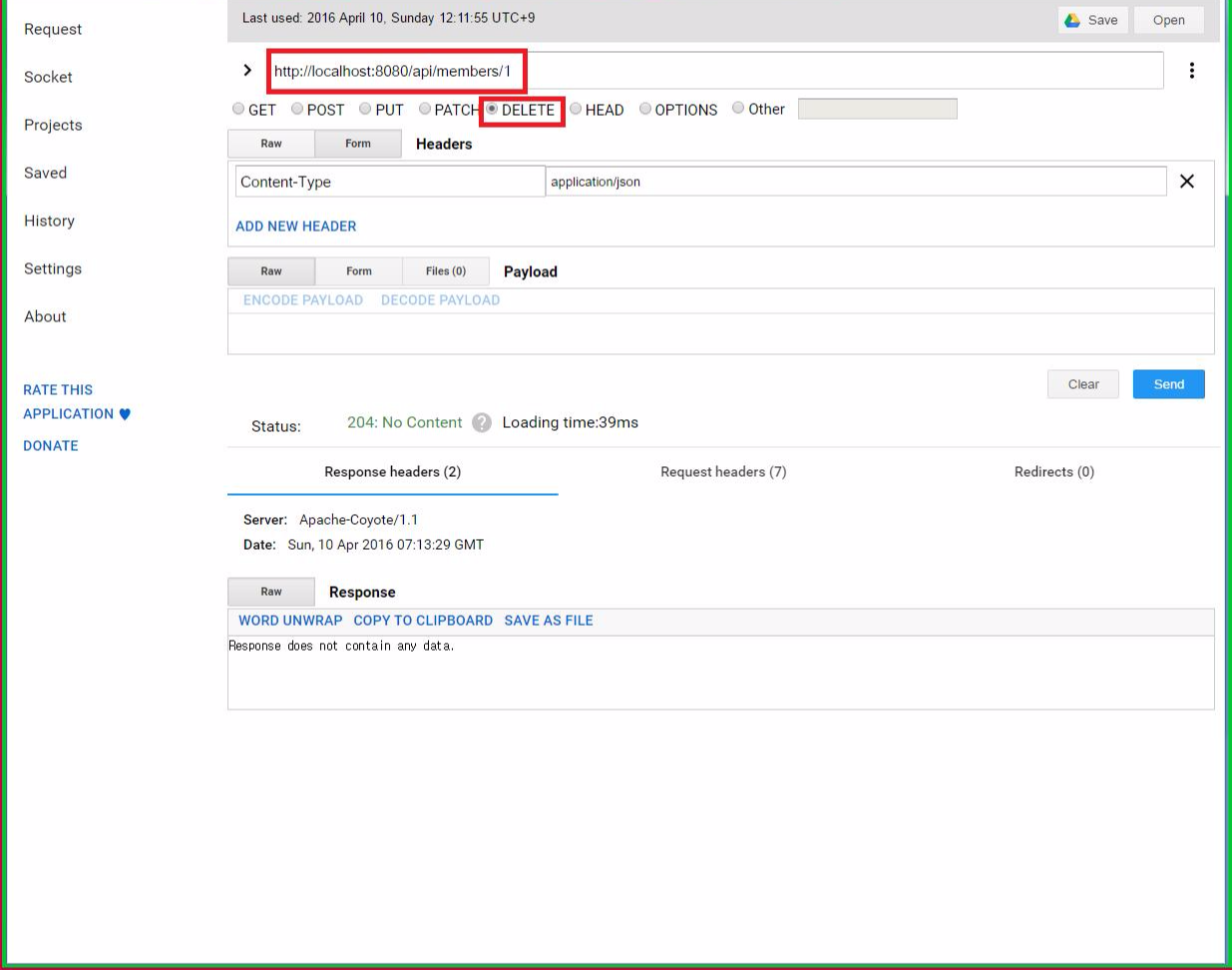The width and height of the screenshot is (1232, 970).
Task: Click the custom method input field
Action: coord(878,109)
